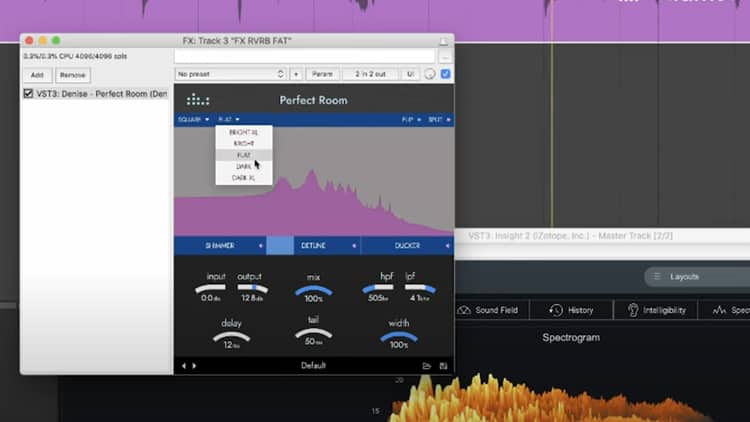Switch to History tab in Insight 2
The image size is (750, 422).
pos(571,310)
